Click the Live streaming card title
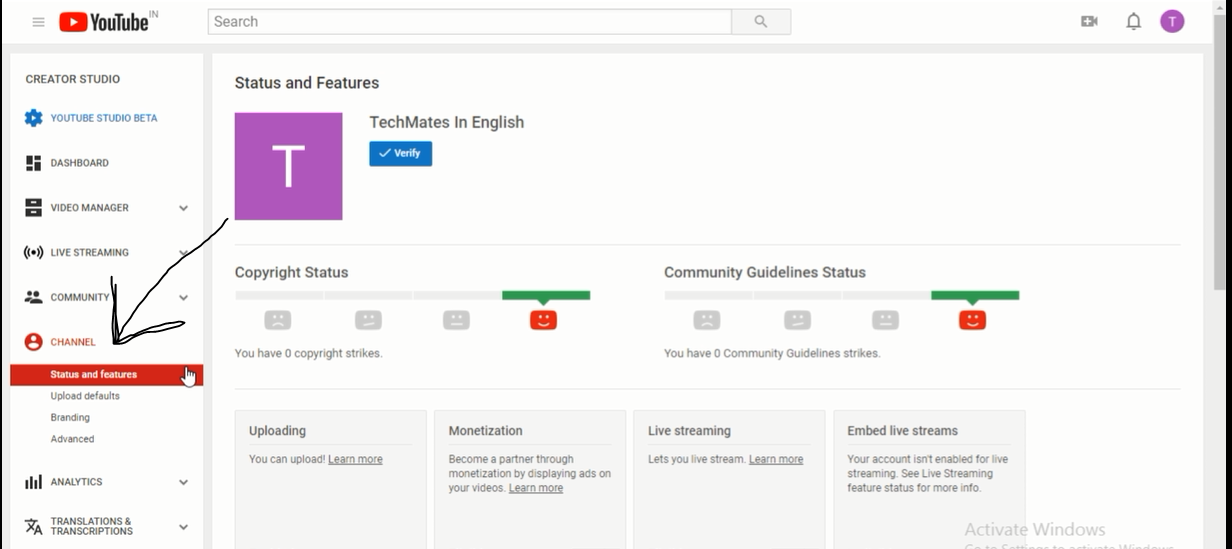This screenshot has width=1232, height=549. (689, 431)
